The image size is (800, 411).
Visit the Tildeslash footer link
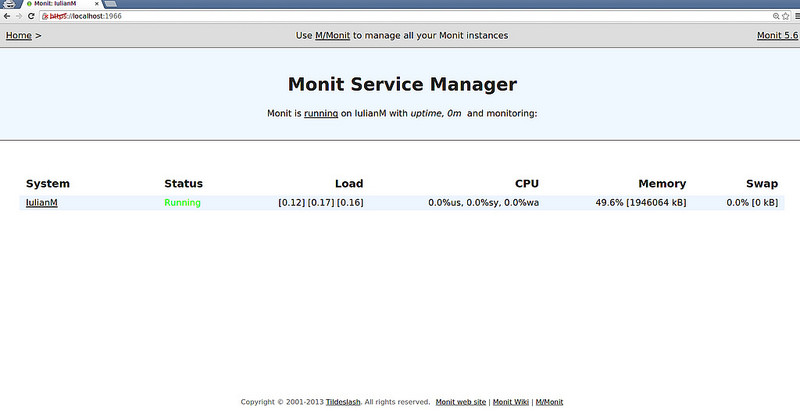(x=346, y=402)
